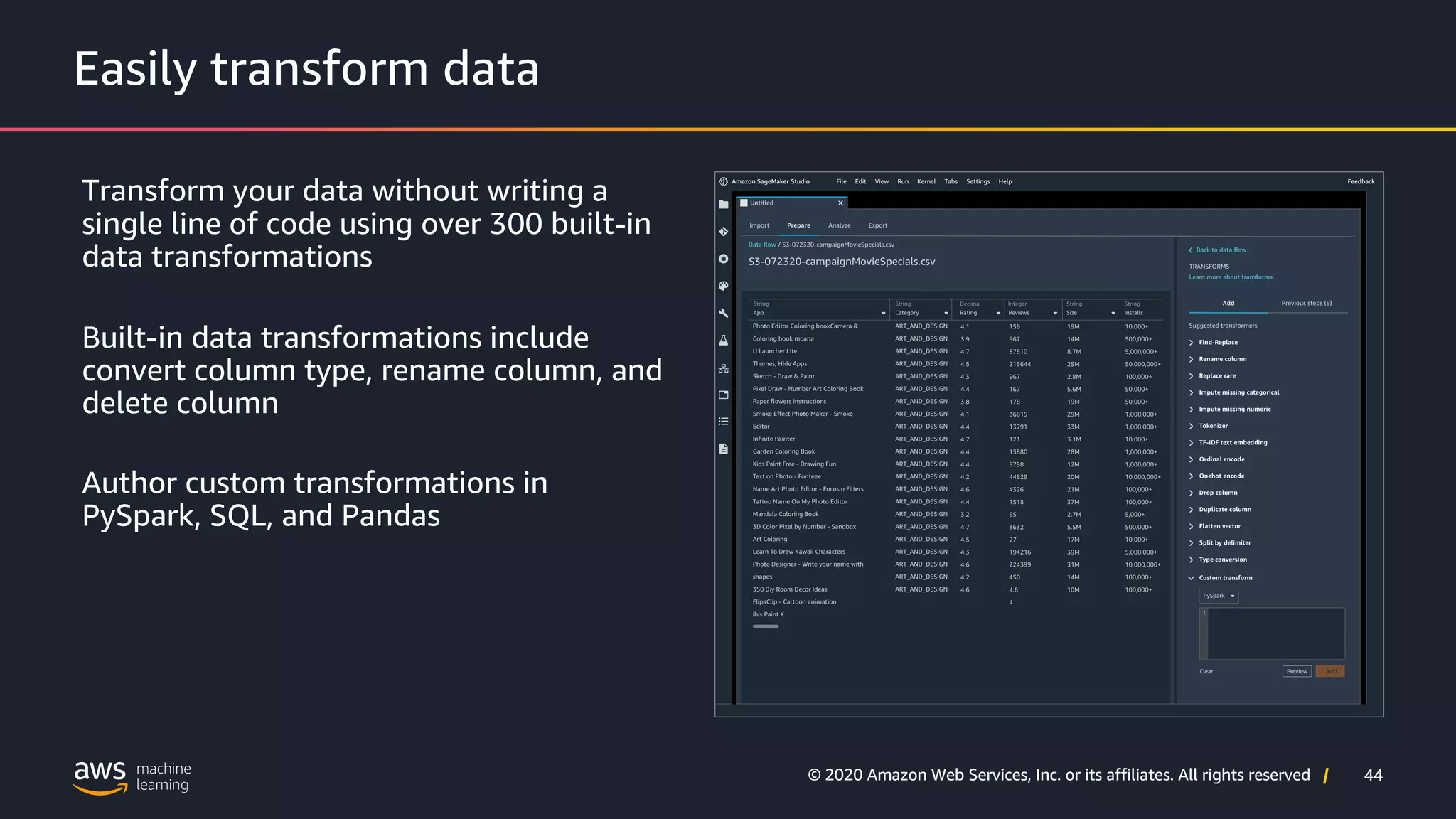The image size is (1456, 819).
Task: Click the Clear link under code editor
Action: pos(1206,672)
